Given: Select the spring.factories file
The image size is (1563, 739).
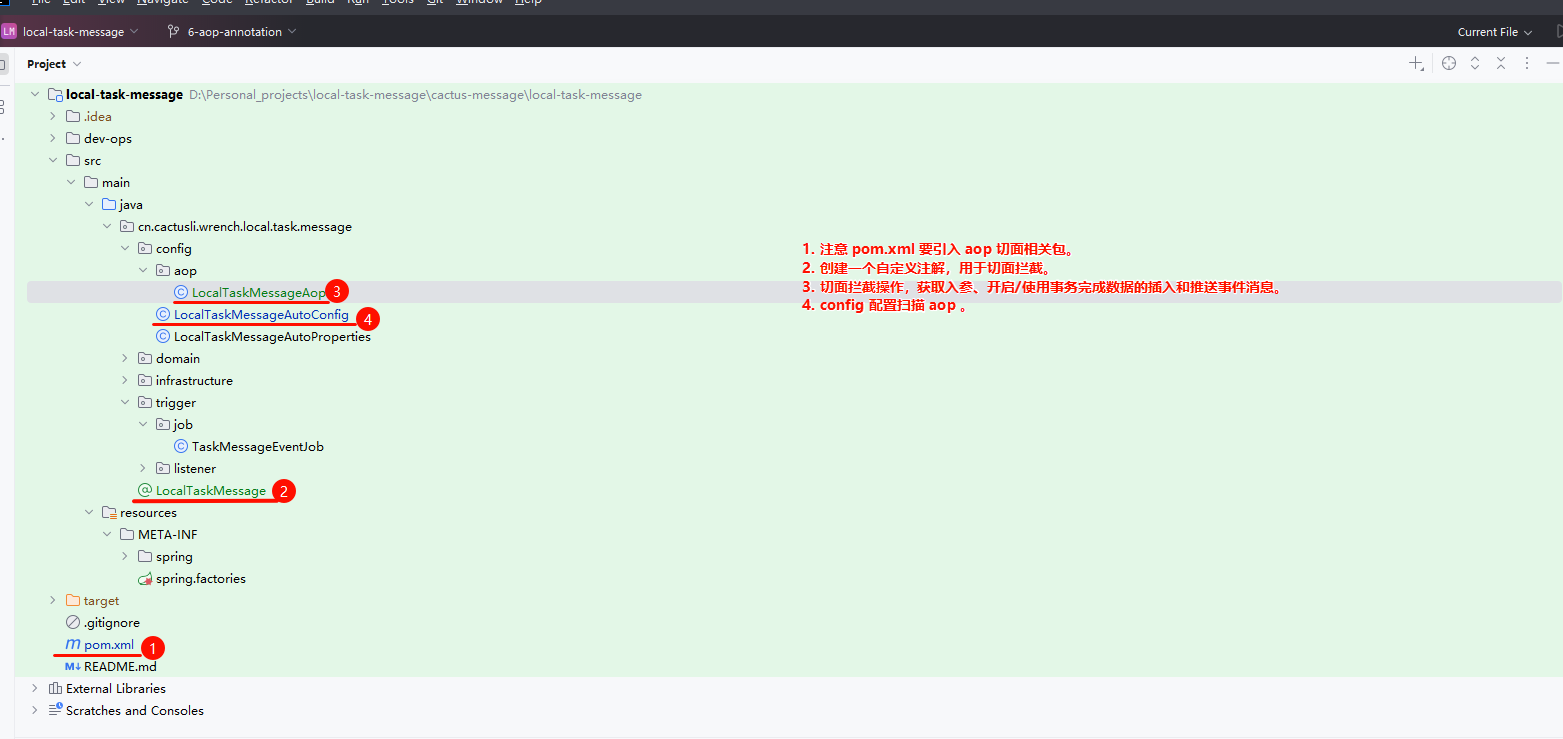Looking at the screenshot, I should click(200, 579).
